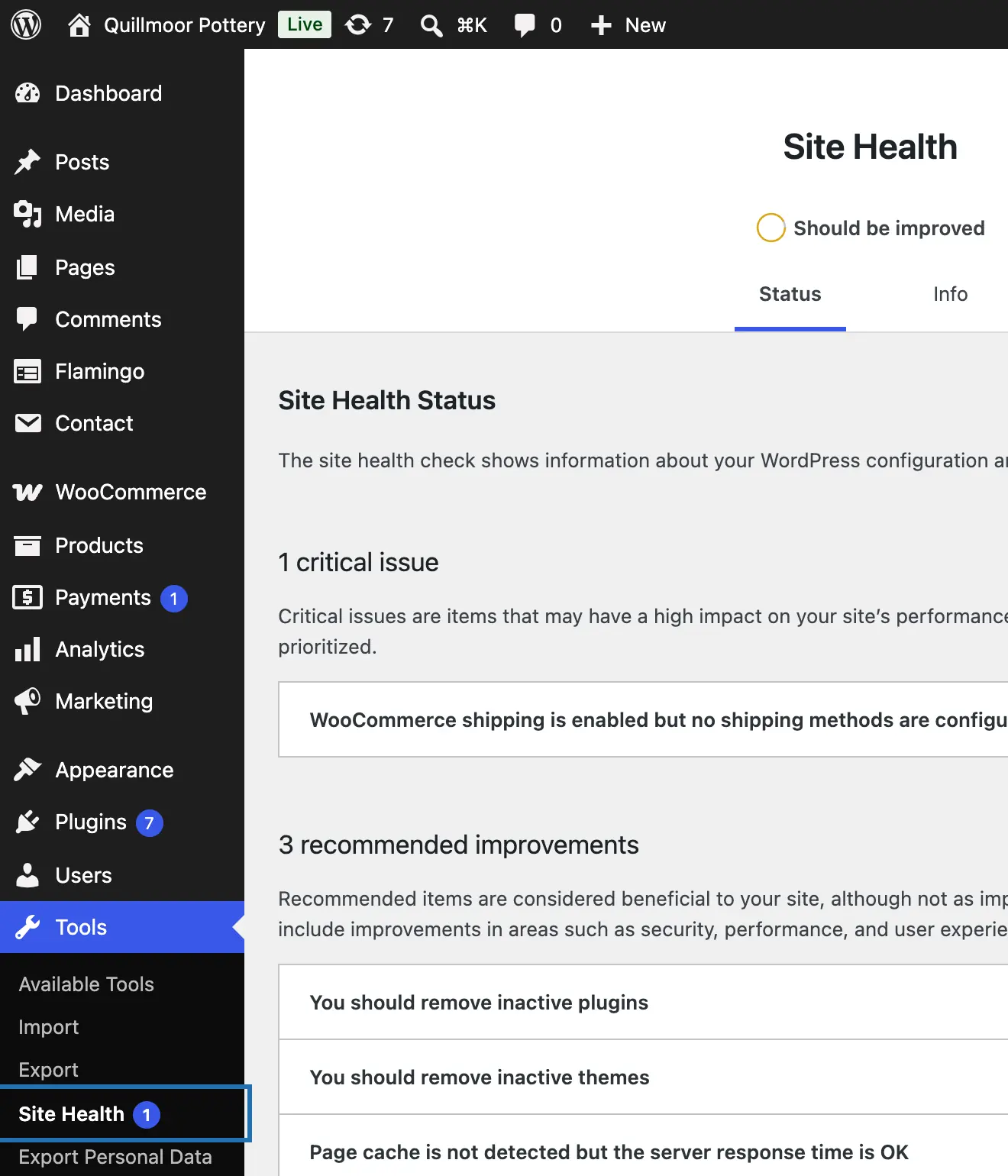Click the Contact envelope icon

[27, 423]
